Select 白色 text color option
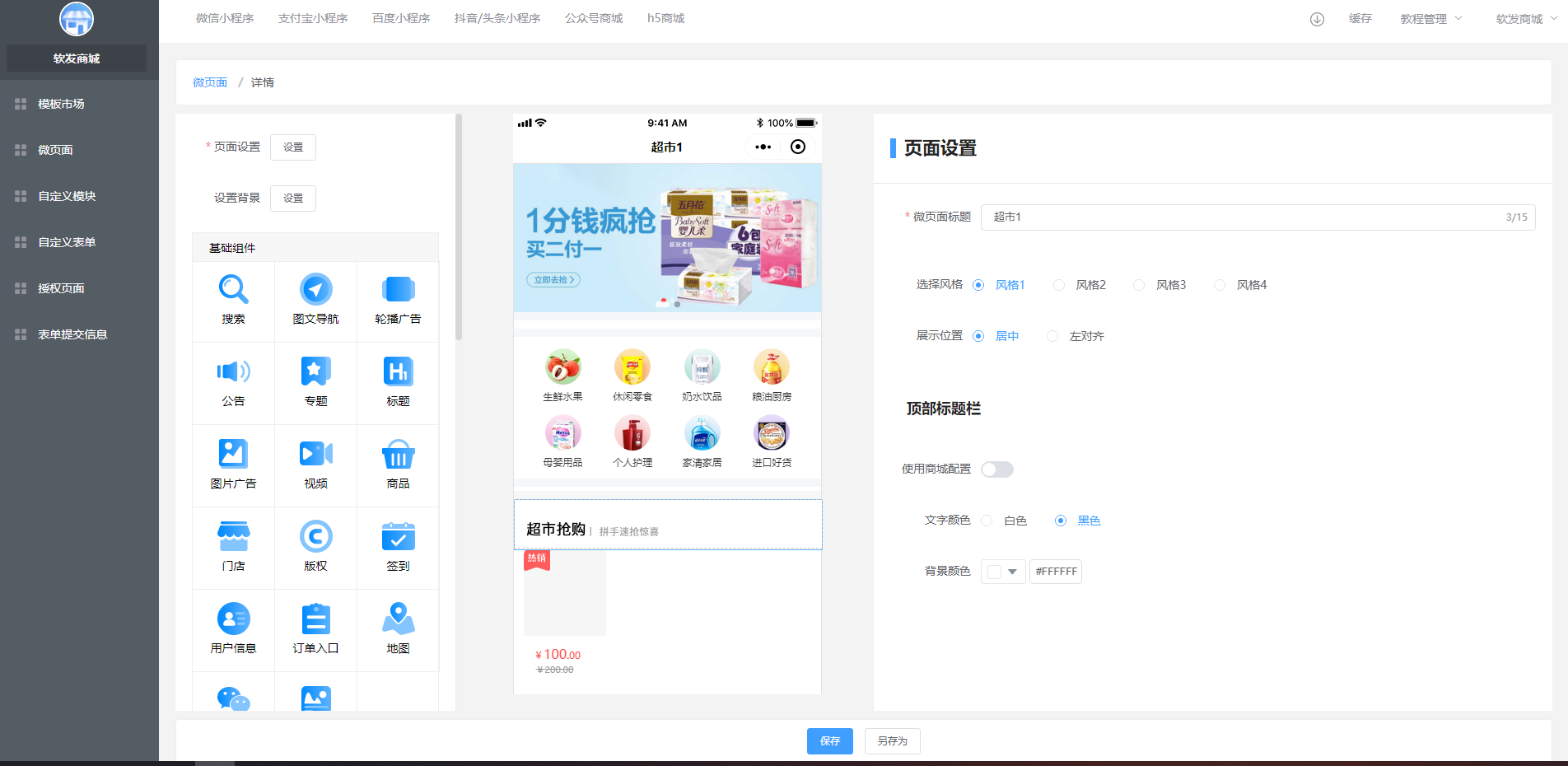This screenshot has width=1568, height=766. pyautogui.click(x=987, y=521)
